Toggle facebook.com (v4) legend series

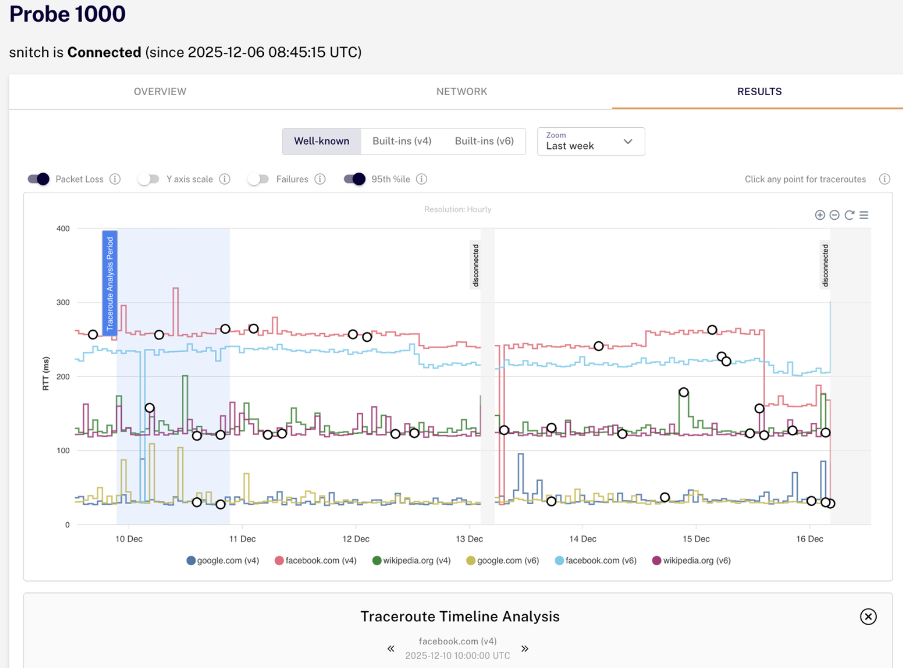pos(315,561)
